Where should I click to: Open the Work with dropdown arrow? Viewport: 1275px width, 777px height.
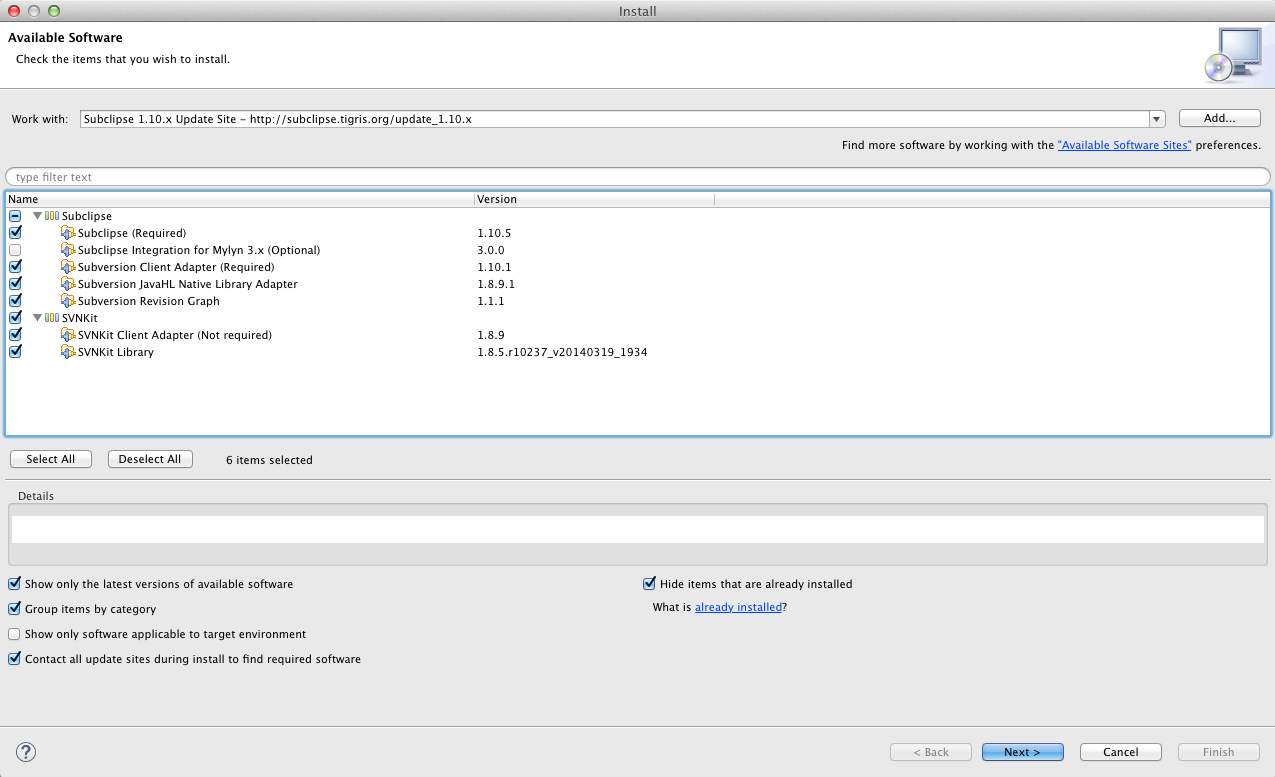1157,119
